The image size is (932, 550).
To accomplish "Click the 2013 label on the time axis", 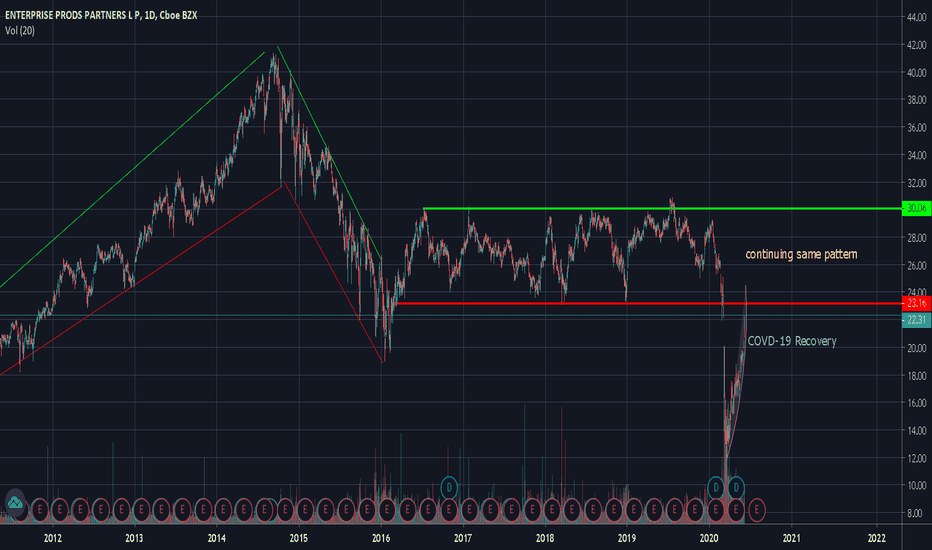I will coord(134,538).
